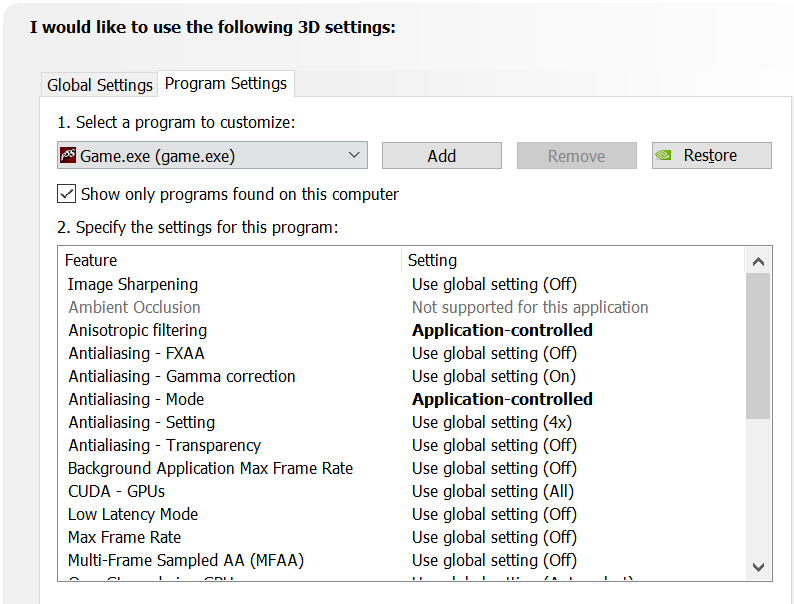This screenshot has height=604, width=794.
Task: Switch to the Global Settings tab
Action: coord(100,85)
